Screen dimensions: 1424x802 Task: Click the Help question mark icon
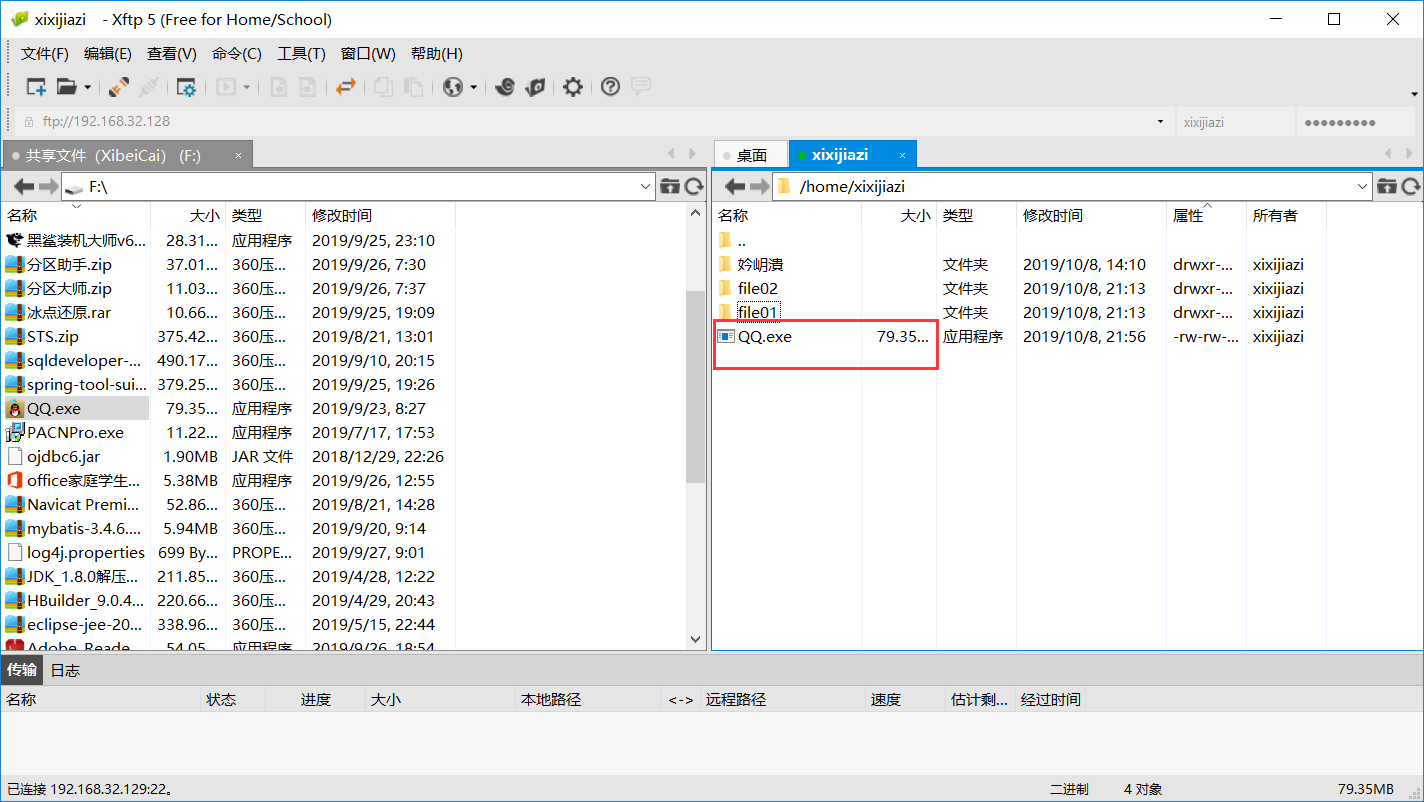[610, 87]
